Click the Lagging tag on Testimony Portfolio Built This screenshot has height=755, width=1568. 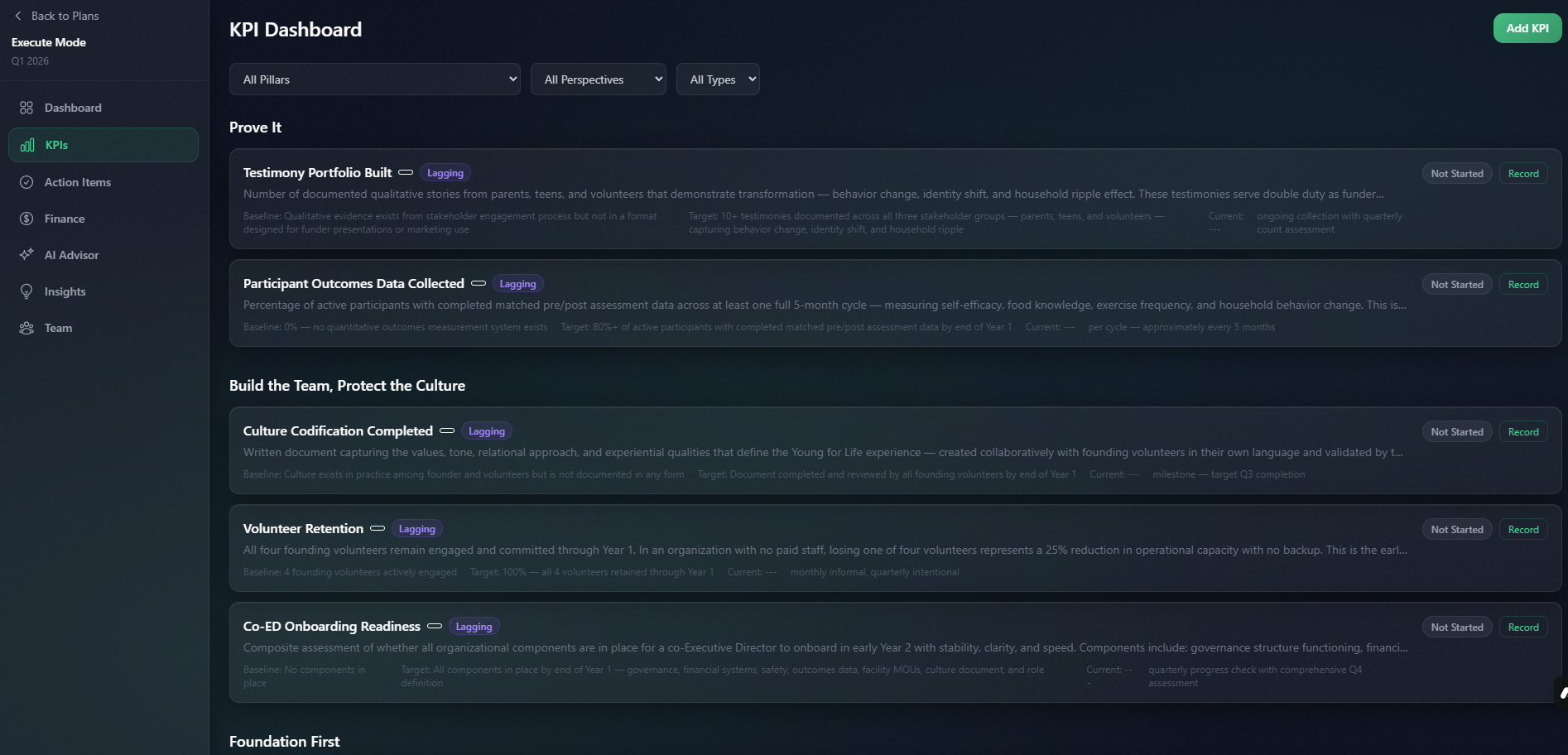[445, 173]
